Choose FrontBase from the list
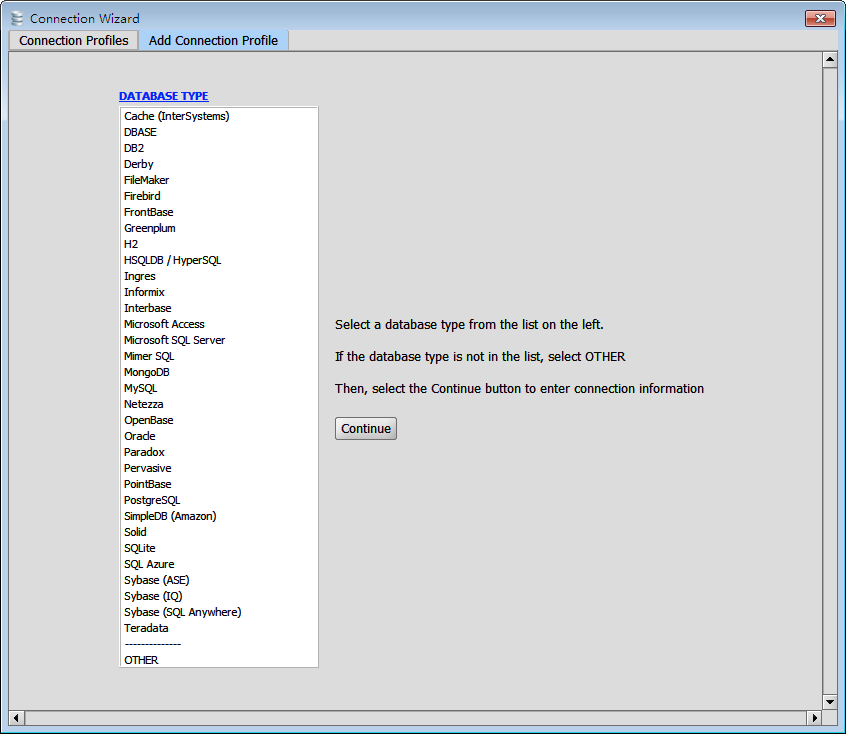Image resolution: width=846 pixels, height=734 pixels. (219, 212)
